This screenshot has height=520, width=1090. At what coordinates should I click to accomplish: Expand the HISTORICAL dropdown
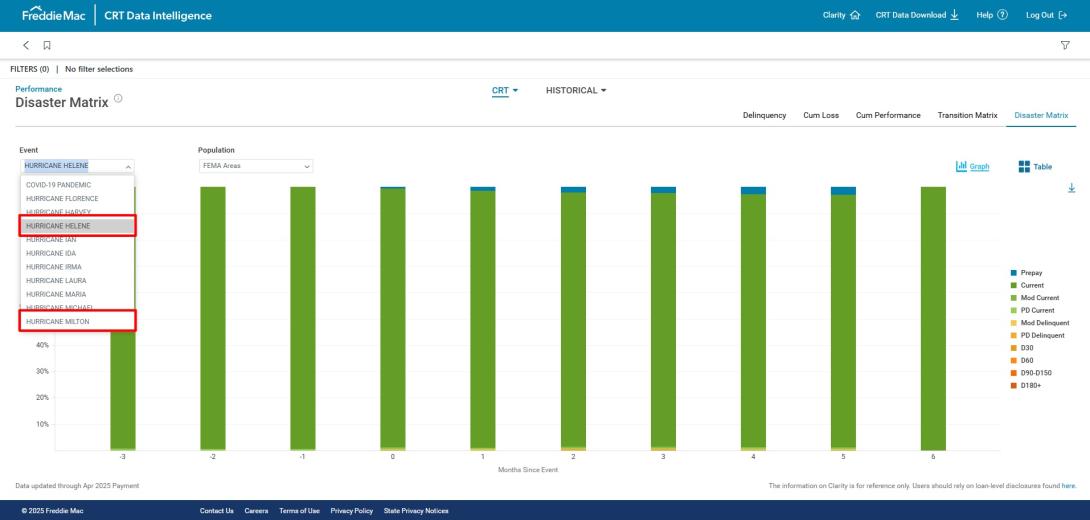tap(576, 91)
